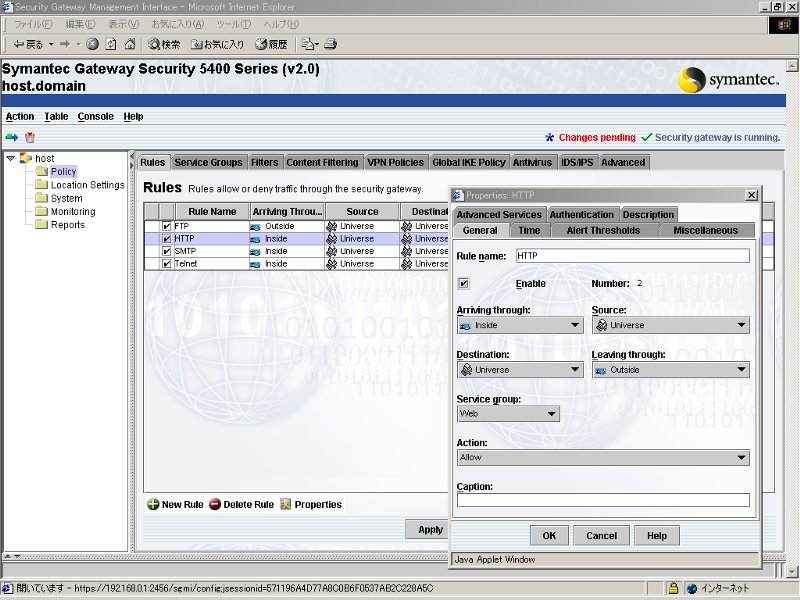
Task: Click Help button in the Properties dialog
Action: pos(657,536)
